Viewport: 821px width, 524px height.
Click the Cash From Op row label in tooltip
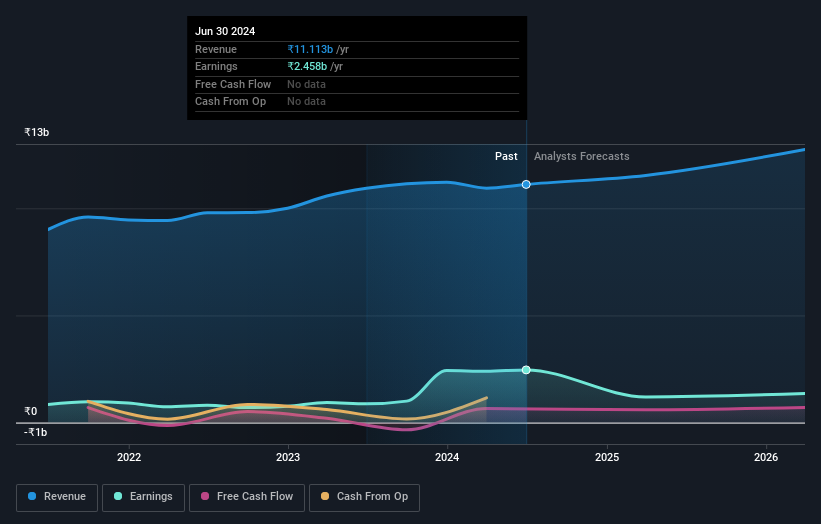coord(230,102)
